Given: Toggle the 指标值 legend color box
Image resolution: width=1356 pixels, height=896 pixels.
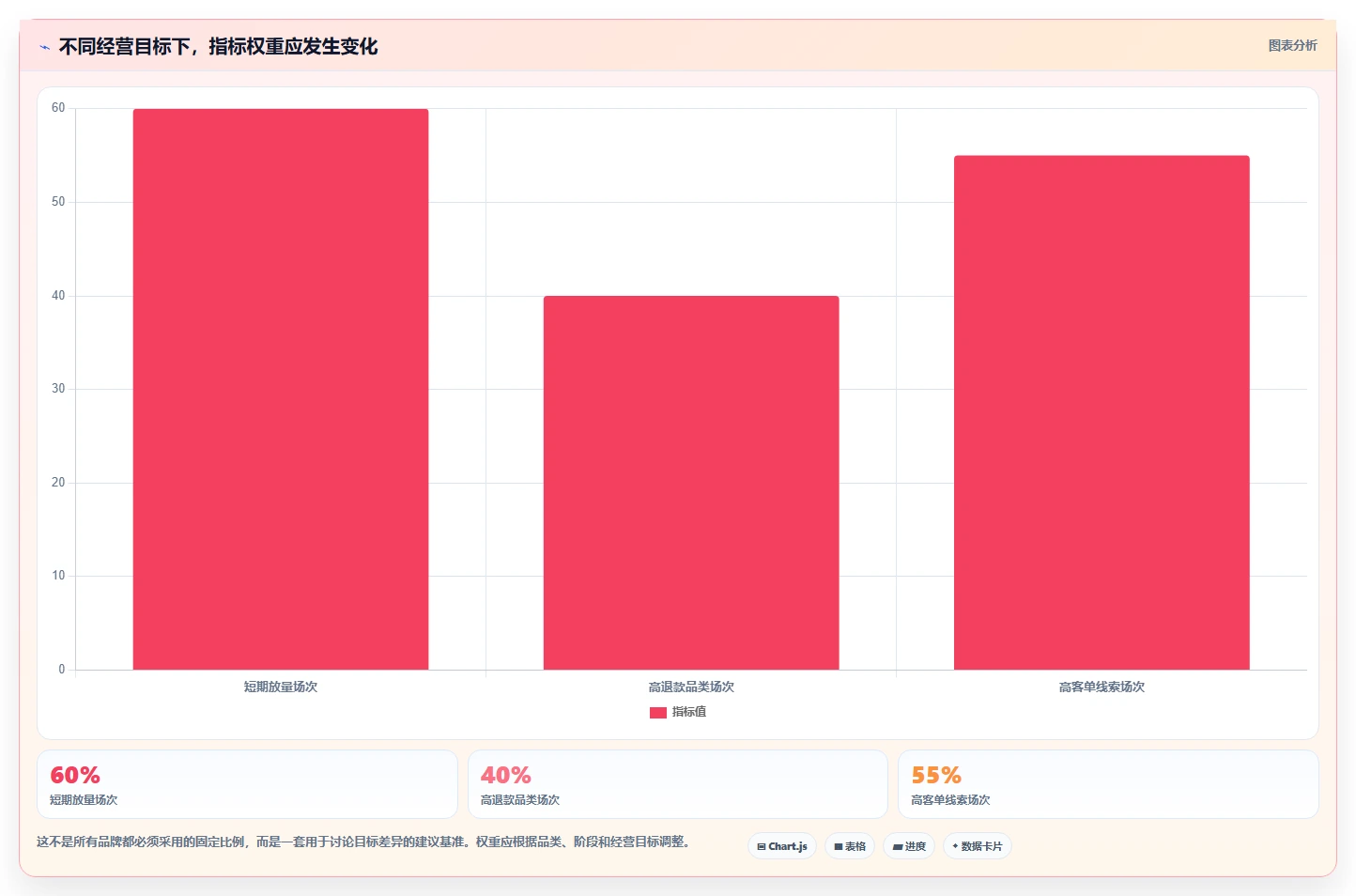Looking at the screenshot, I should [x=658, y=713].
